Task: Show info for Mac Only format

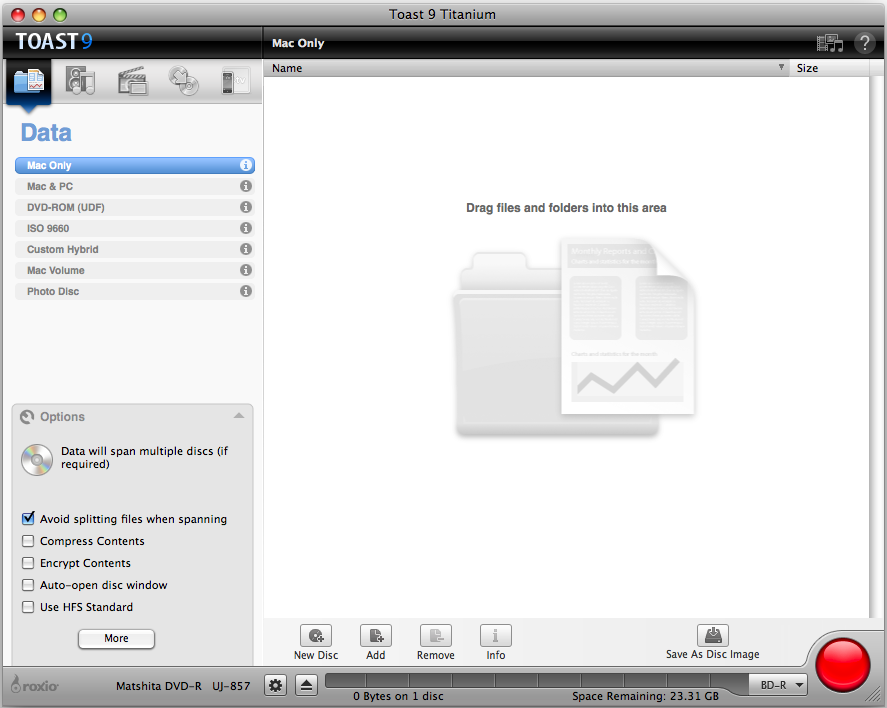Action: coord(246,165)
